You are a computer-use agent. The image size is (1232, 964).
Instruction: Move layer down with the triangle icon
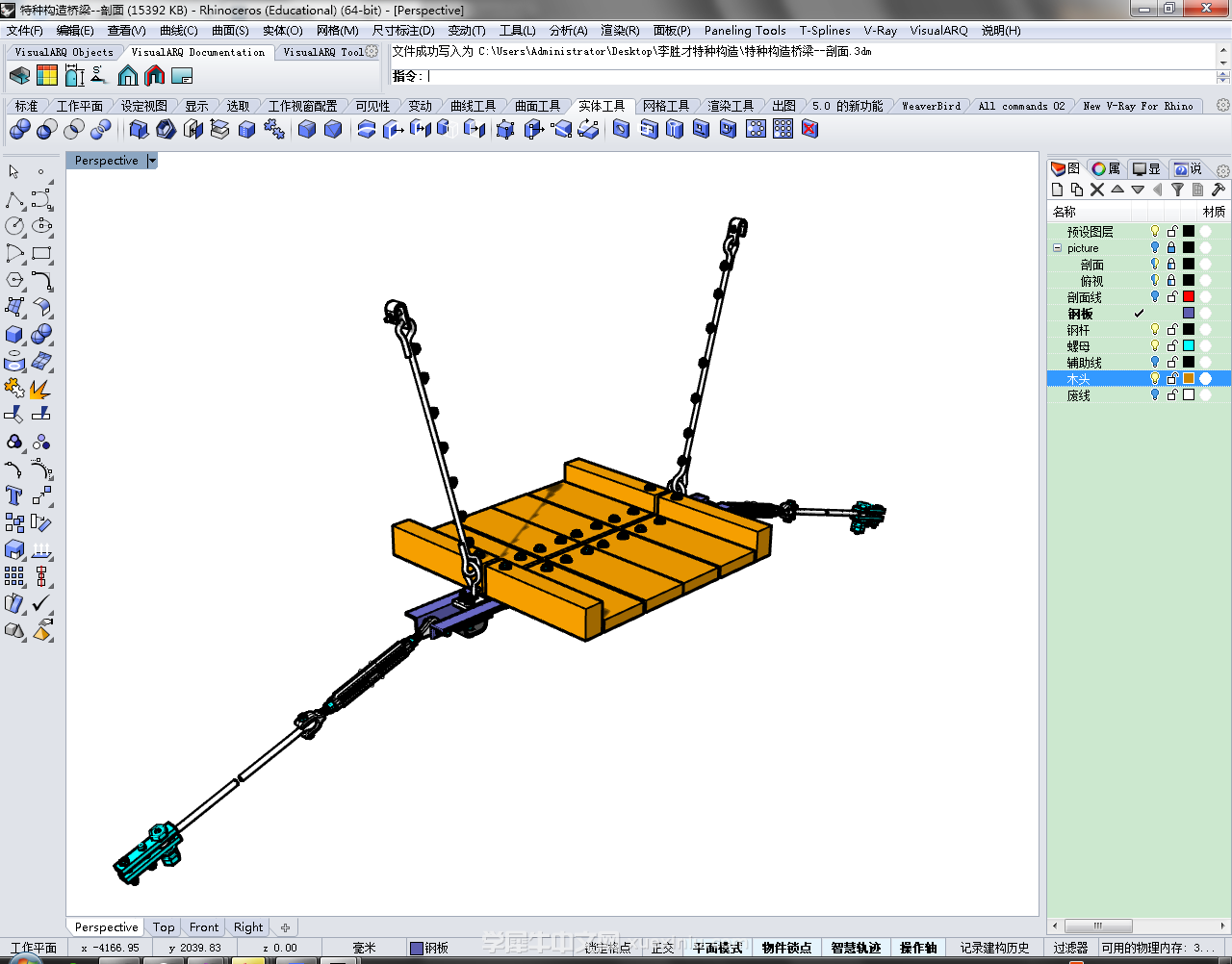pos(1138,190)
